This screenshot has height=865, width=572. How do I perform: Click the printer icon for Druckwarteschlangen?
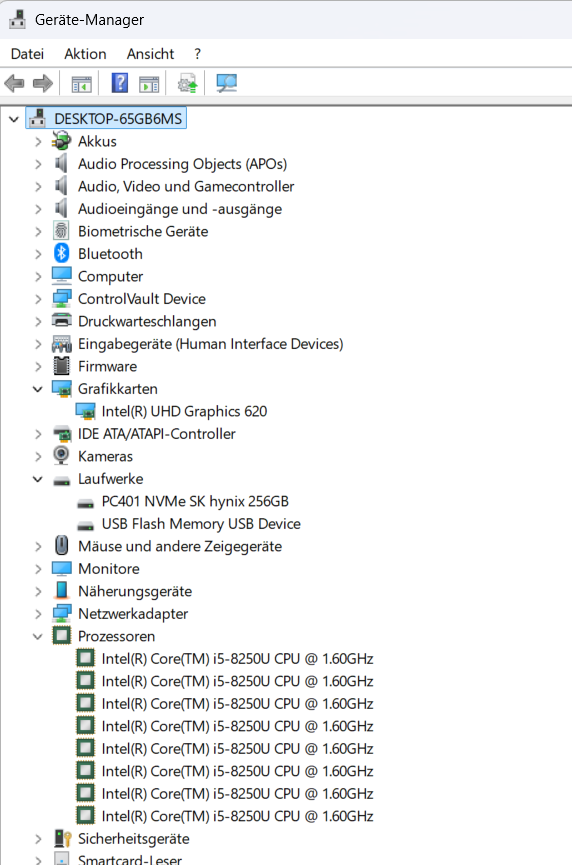(61, 321)
